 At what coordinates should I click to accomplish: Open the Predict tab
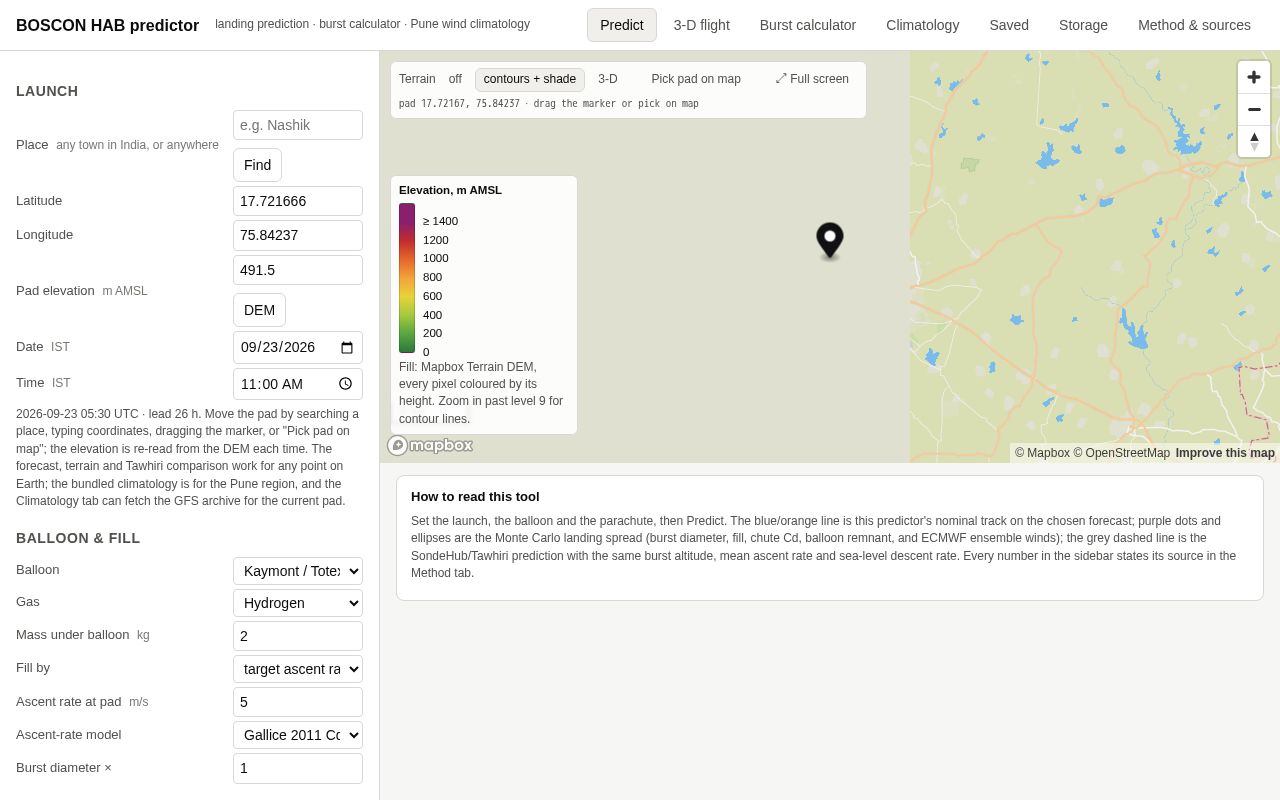622,25
